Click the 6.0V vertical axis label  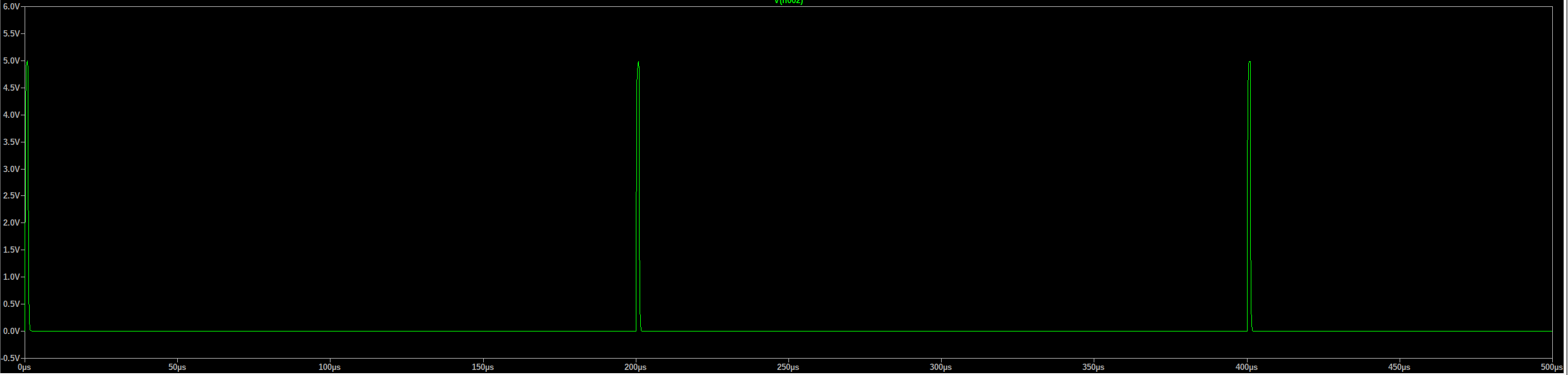(11, 6)
